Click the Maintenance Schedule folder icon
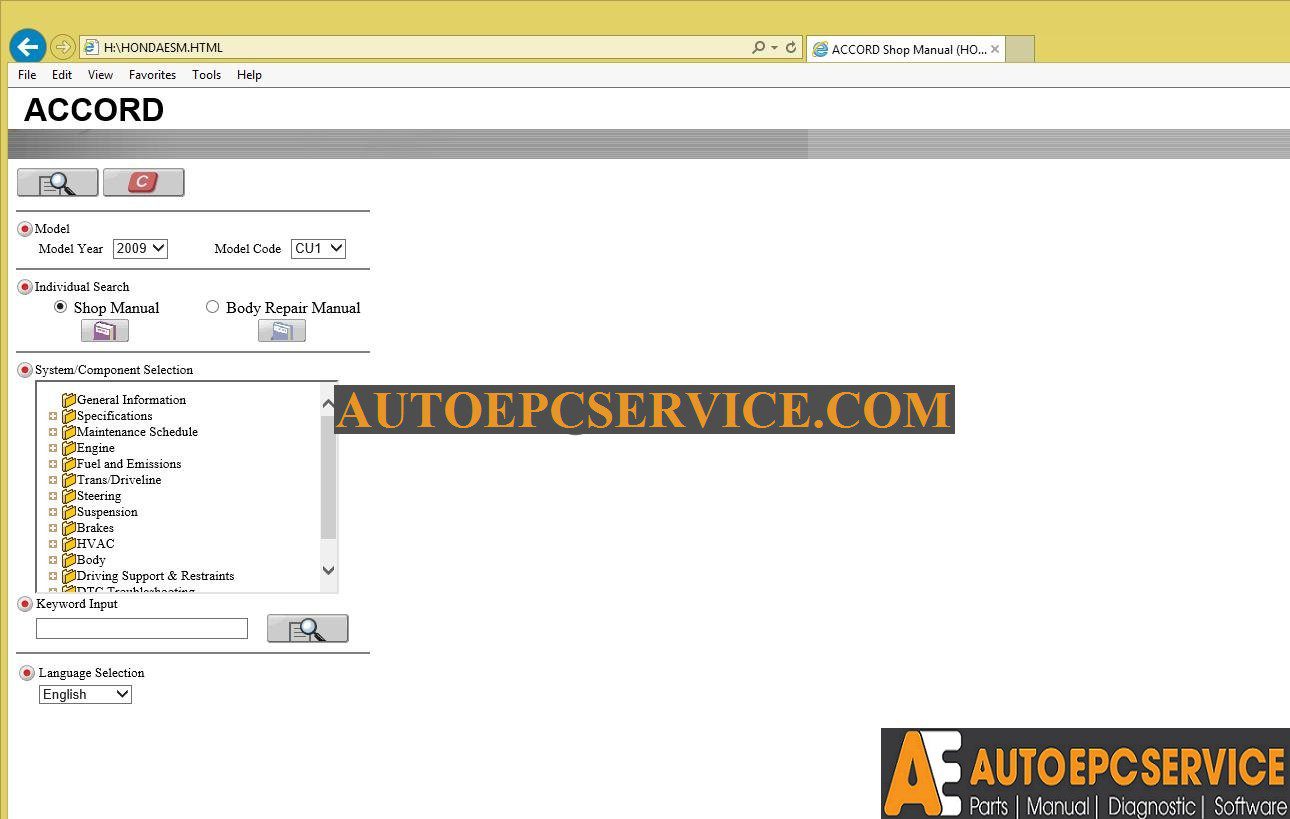Screen dimensions: 1290x819 [69, 432]
